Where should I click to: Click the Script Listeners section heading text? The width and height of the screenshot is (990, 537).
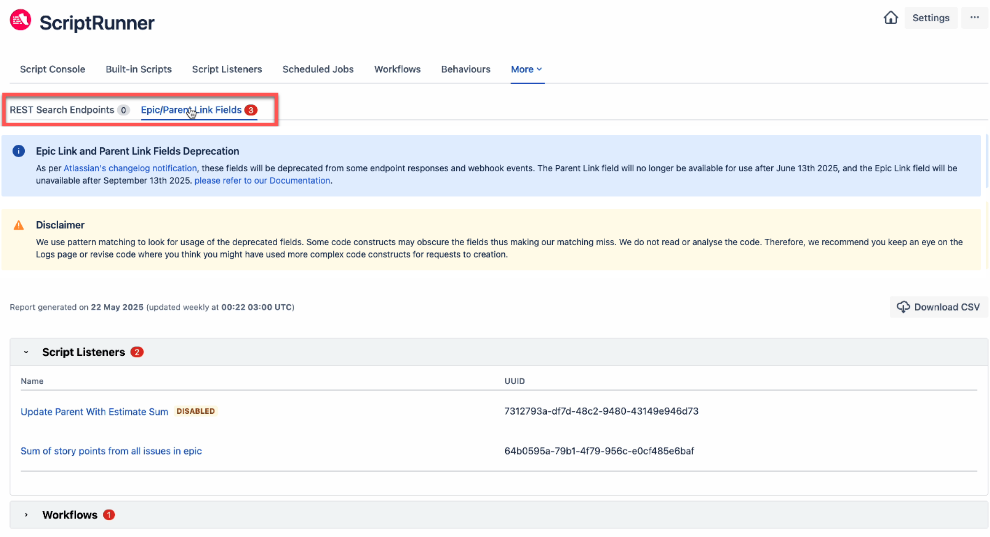pyautogui.click(x=83, y=352)
